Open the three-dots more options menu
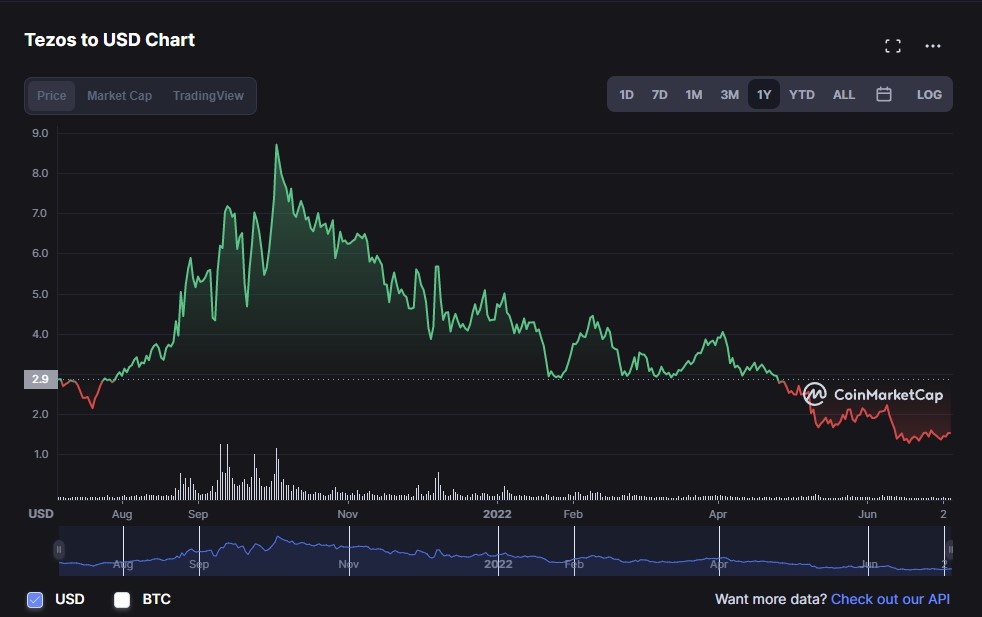The height and width of the screenshot is (617, 982). tap(933, 46)
